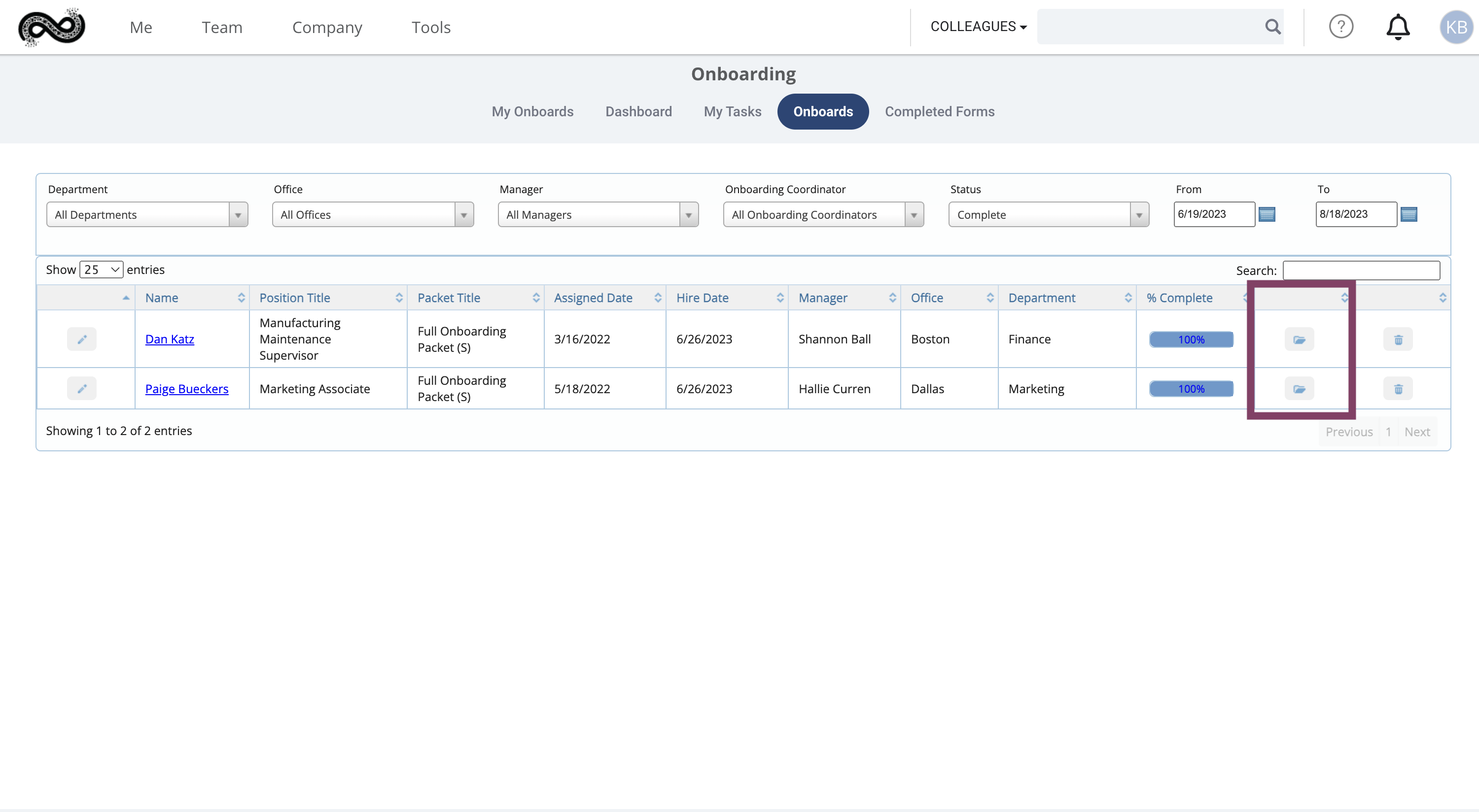Open the help question mark icon
Viewport: 1479px width, 812px height.
point(1340,27)
